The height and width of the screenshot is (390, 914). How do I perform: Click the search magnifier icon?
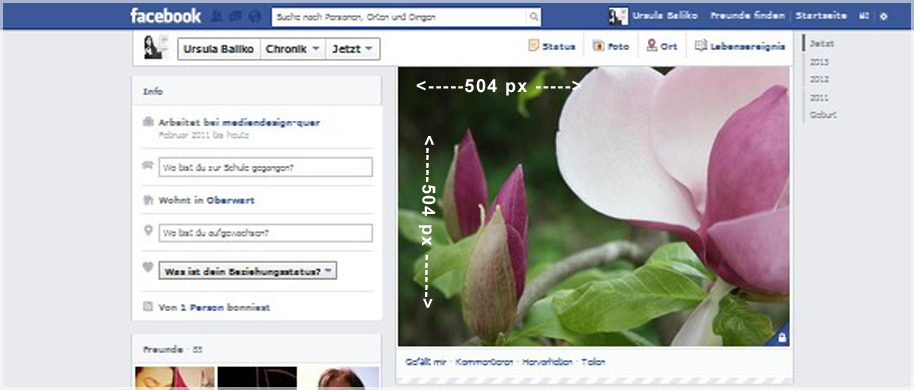pos(533,17)
